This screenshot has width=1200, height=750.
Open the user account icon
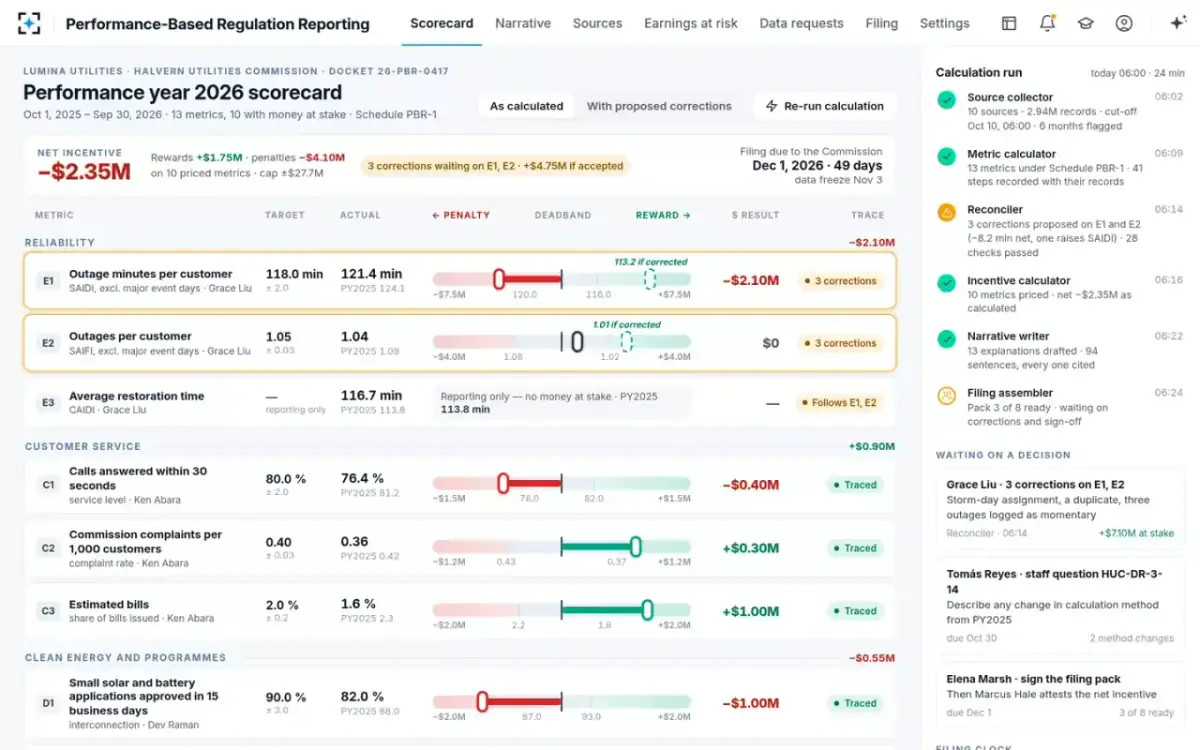coord(1124,23)
